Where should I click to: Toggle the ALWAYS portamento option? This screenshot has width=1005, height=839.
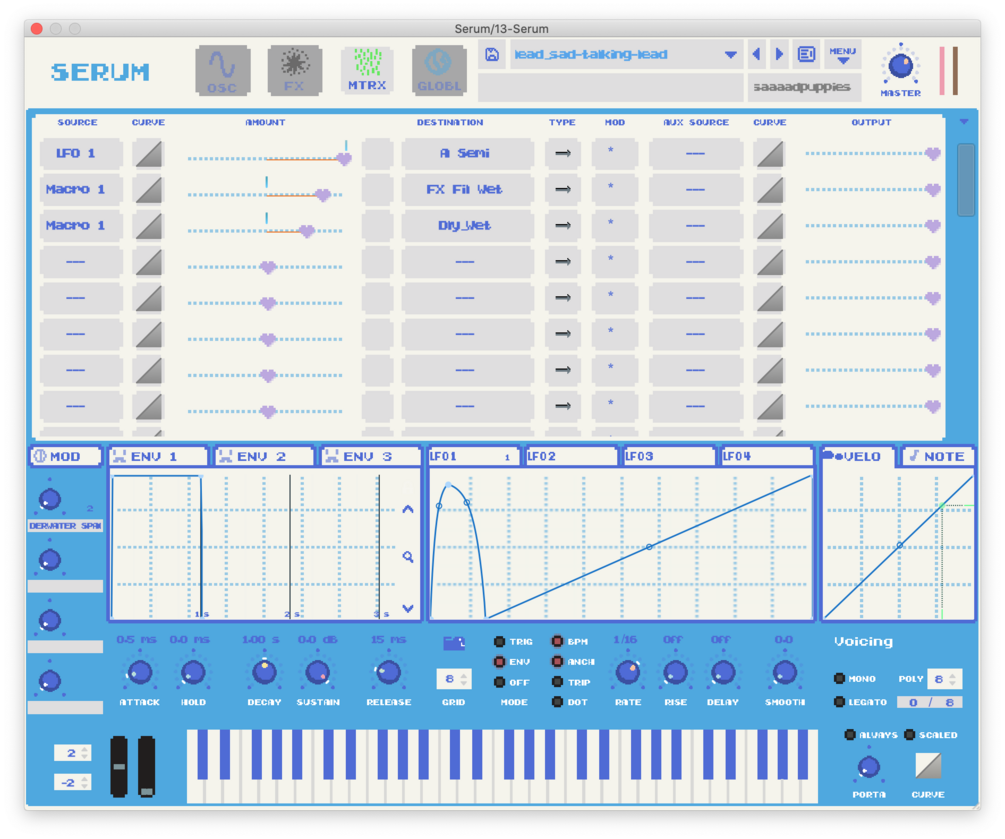point(850,735)
